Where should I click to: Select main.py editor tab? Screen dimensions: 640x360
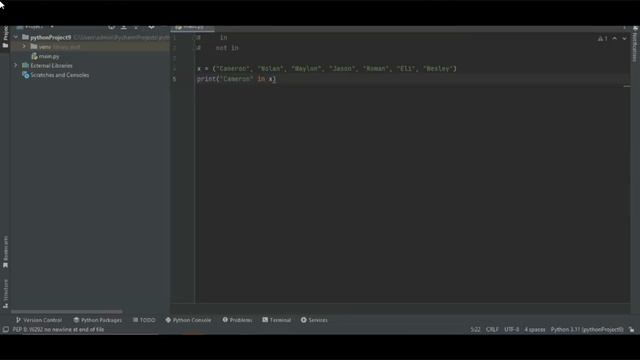[x=193, y=28]
